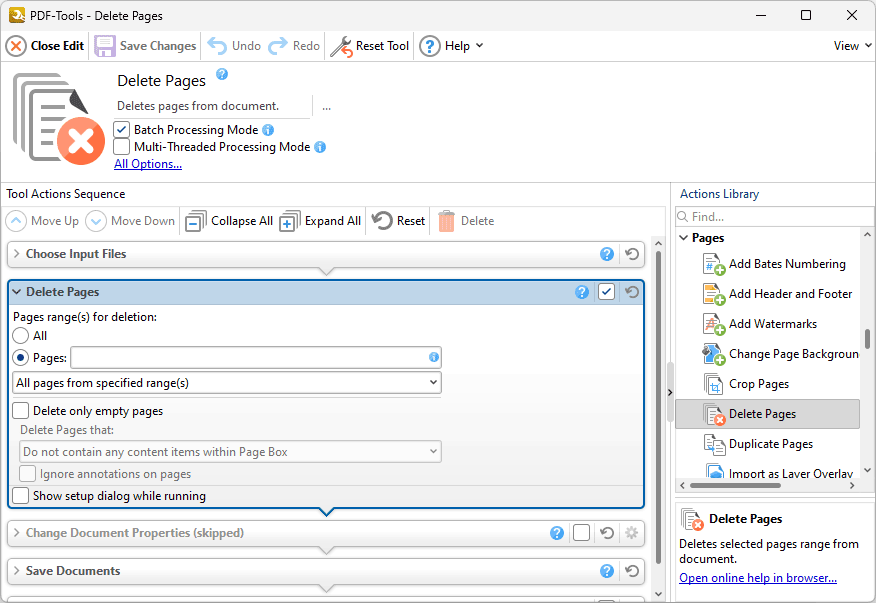Enable Multi-Threaded Processing Mode
Viewport: 876px width, 603px height.
point(121,147)
